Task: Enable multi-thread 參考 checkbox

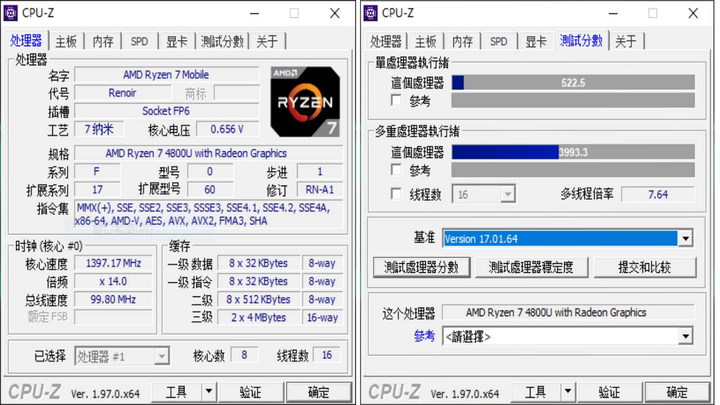Action: pos(396,170)
